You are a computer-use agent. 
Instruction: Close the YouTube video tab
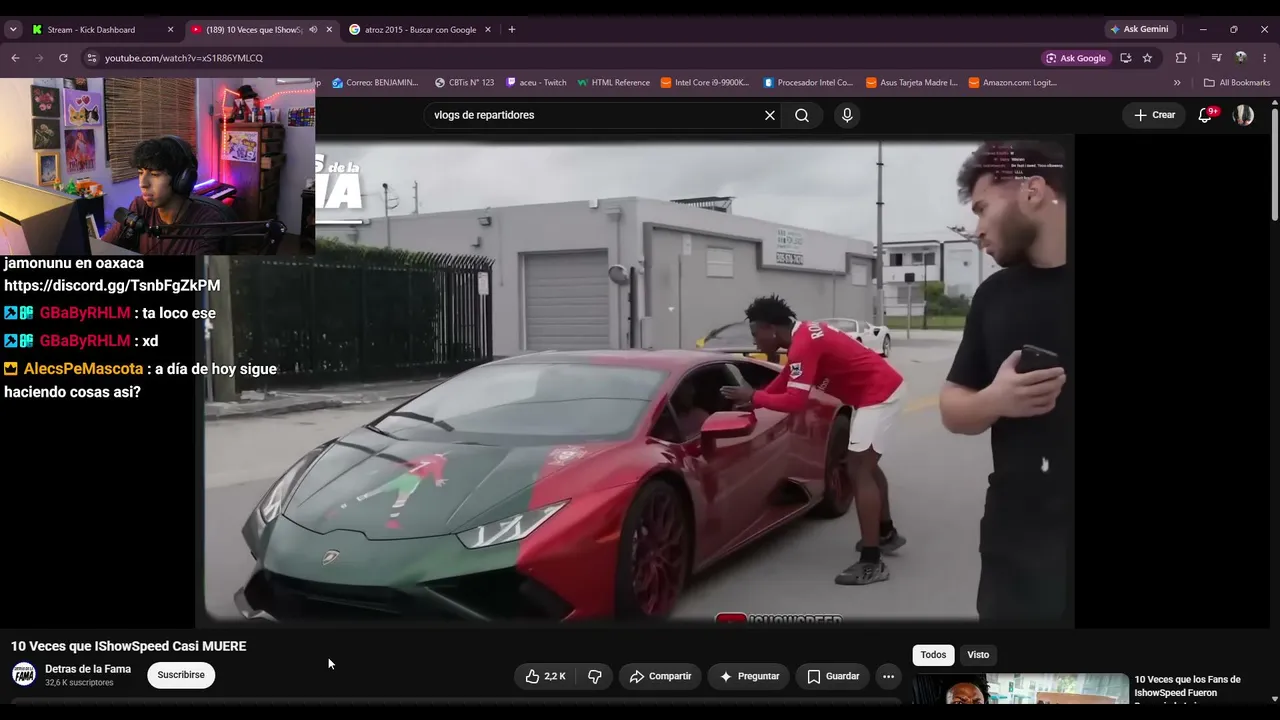click(329, 30)
